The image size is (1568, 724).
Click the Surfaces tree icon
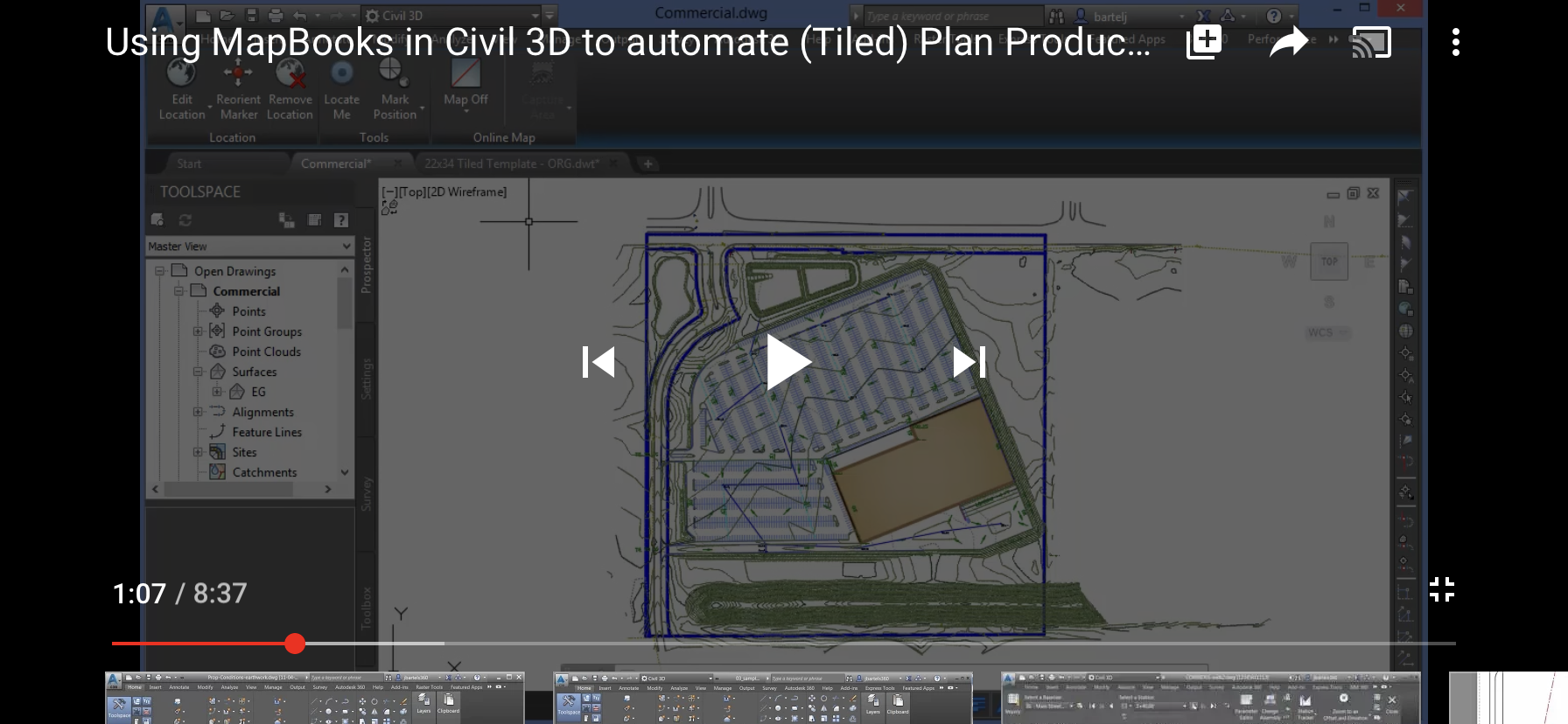(218, 372)
